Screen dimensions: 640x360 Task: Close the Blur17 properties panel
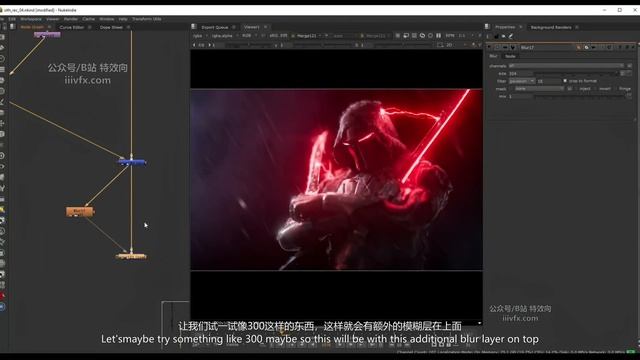[633, 47]
